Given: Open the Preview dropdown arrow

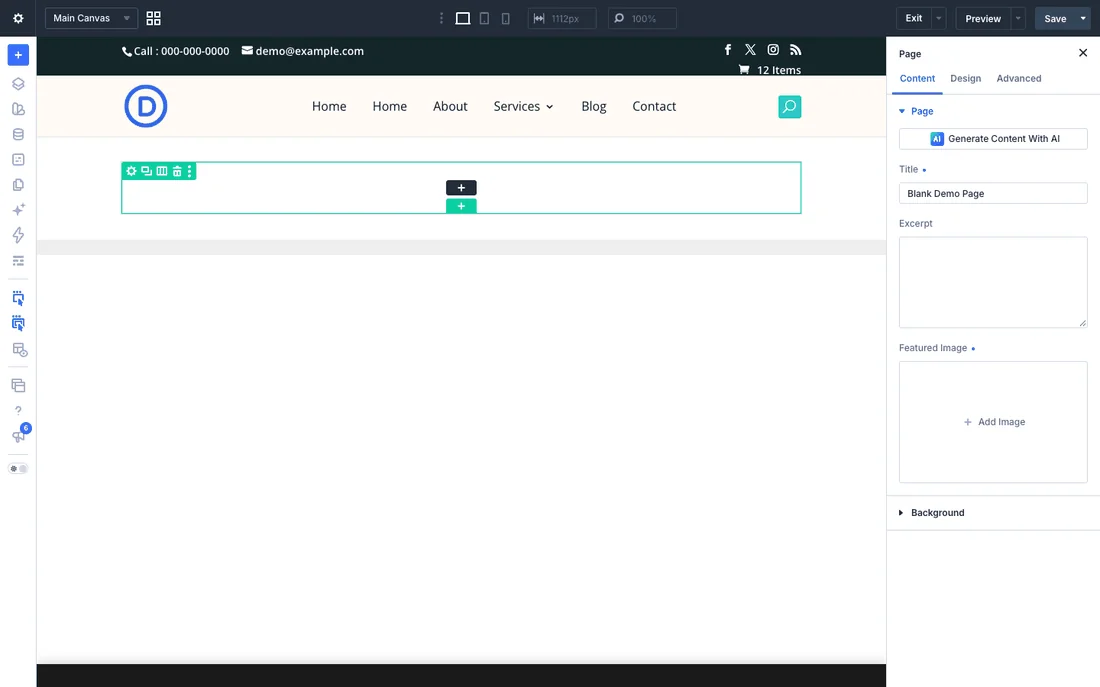Looking at the screenshot, I should pos(1018,18).
